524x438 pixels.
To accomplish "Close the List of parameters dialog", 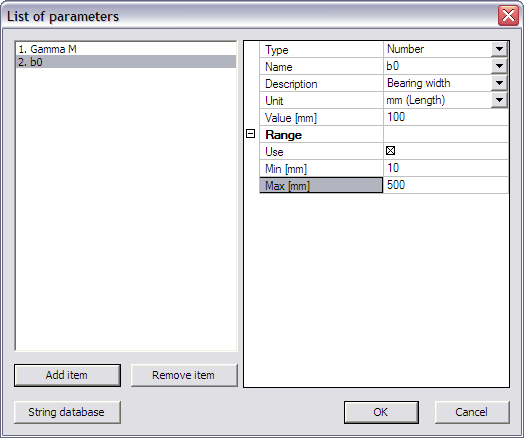I will point(508,15).
